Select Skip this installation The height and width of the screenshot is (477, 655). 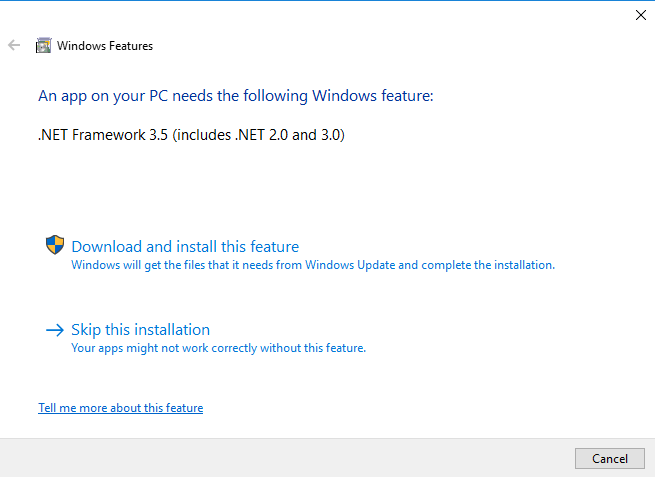click(140, 329)
